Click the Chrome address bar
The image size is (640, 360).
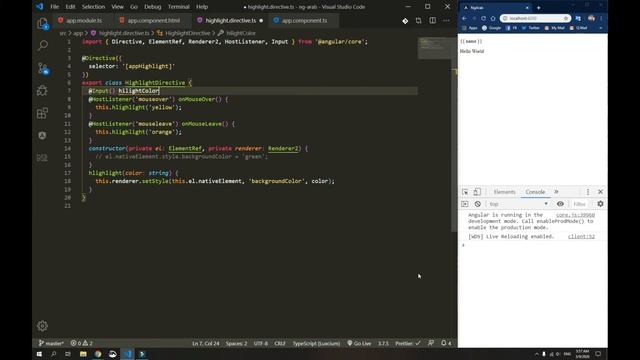click(x=535, y=18)
